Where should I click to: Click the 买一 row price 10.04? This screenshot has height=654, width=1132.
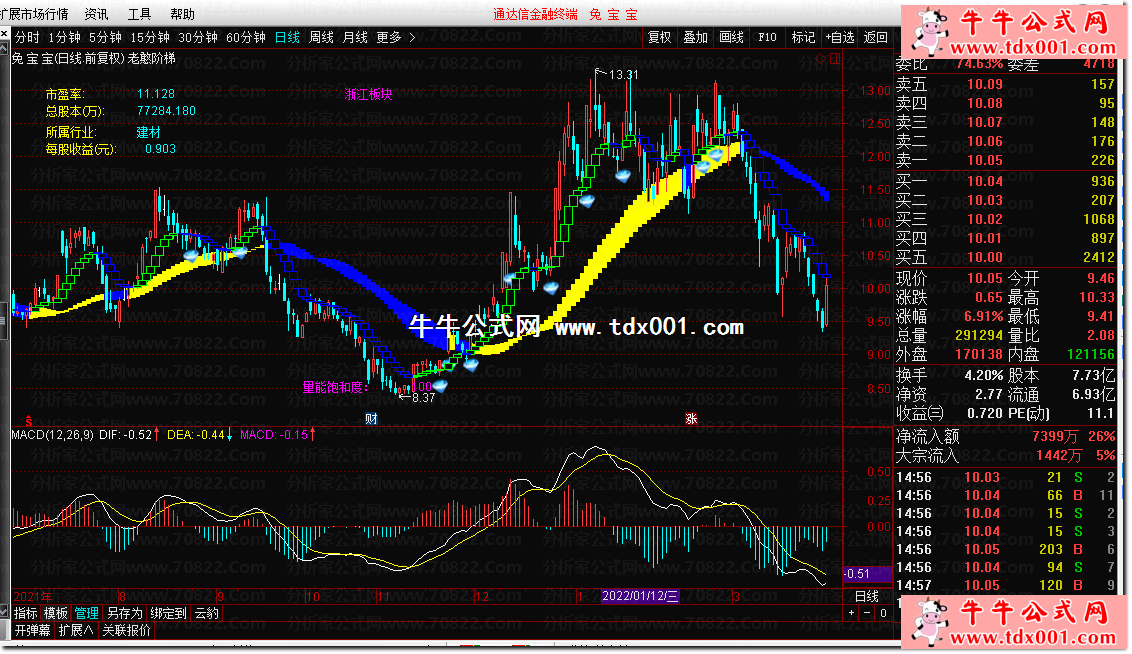pos(985,181)
